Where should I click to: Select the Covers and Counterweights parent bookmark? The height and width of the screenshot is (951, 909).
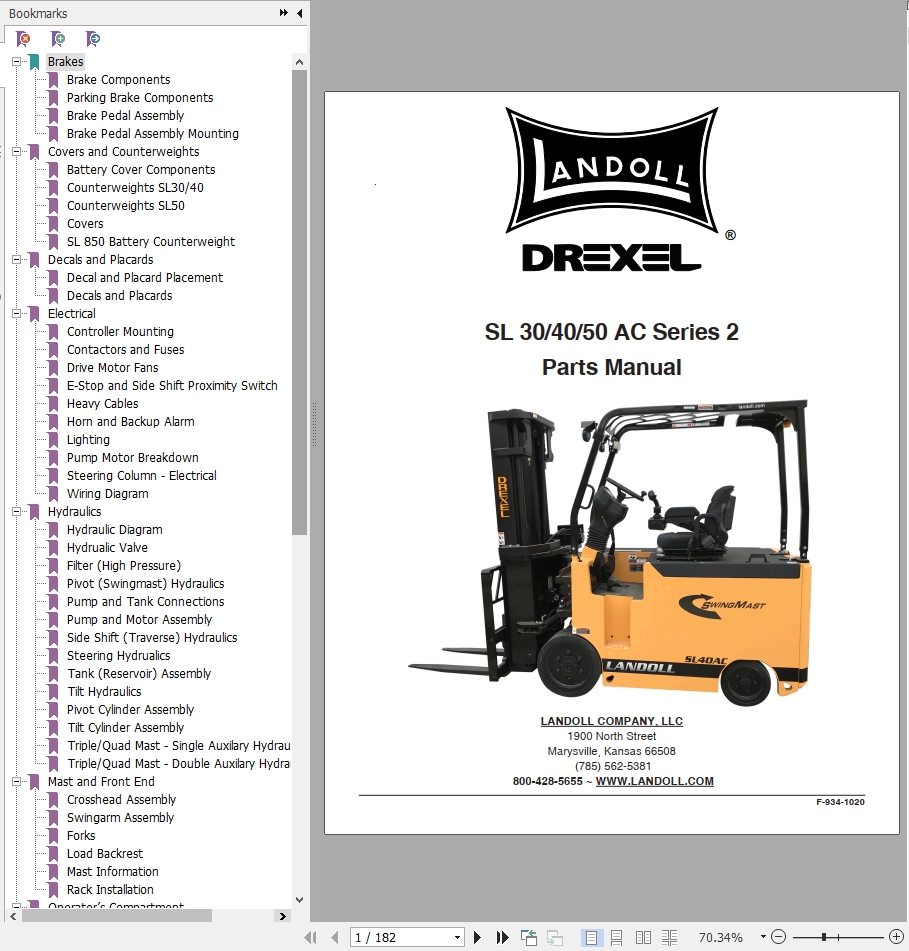124,152
